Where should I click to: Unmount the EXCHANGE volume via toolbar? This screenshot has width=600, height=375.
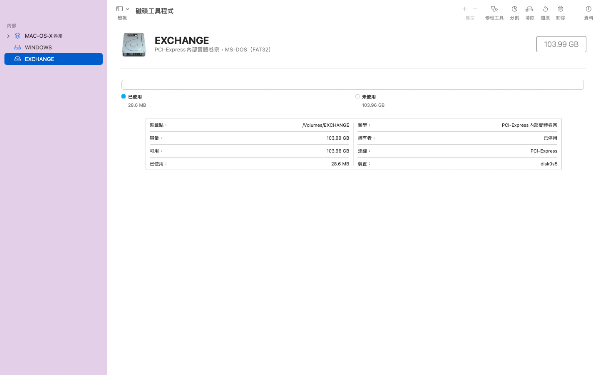(560, 12)
